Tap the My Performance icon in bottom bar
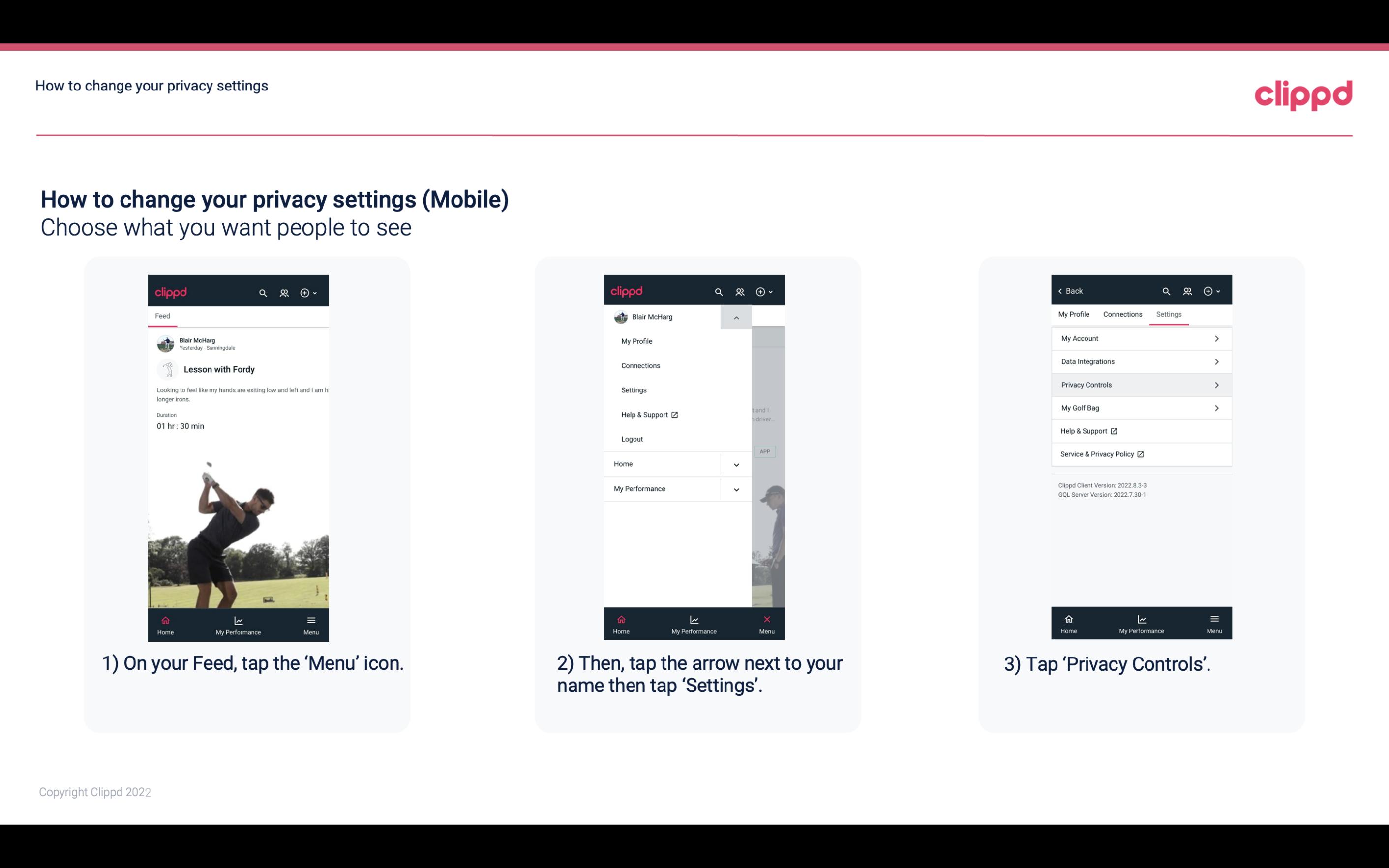The height and width of the screenshot is (868, 1389). [238, 623]
